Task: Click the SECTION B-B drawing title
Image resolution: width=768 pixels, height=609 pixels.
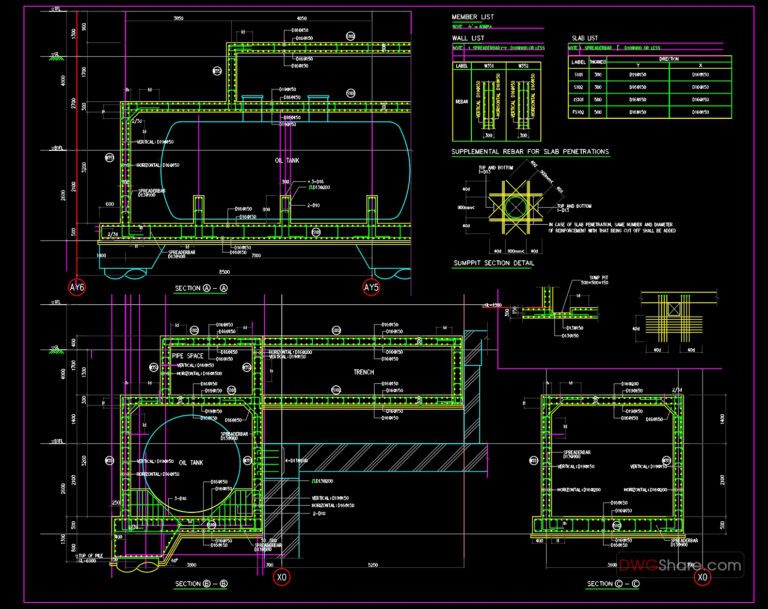Action: pos(201,584)
